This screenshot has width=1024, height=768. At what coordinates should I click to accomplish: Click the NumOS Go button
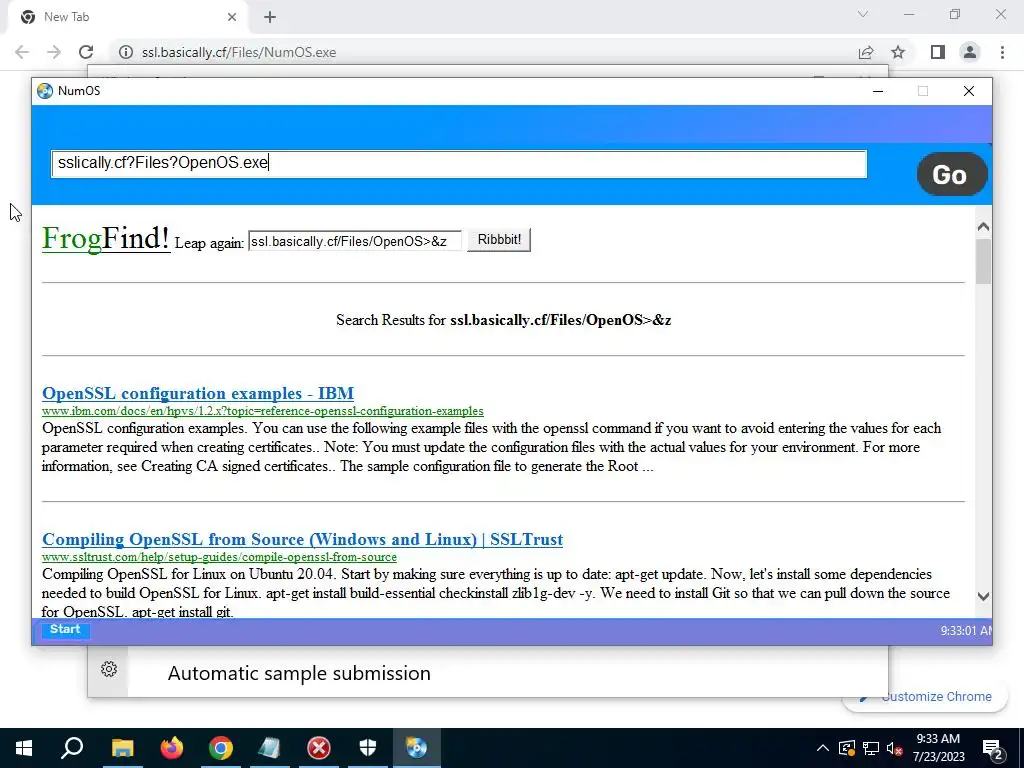(952, 174)
